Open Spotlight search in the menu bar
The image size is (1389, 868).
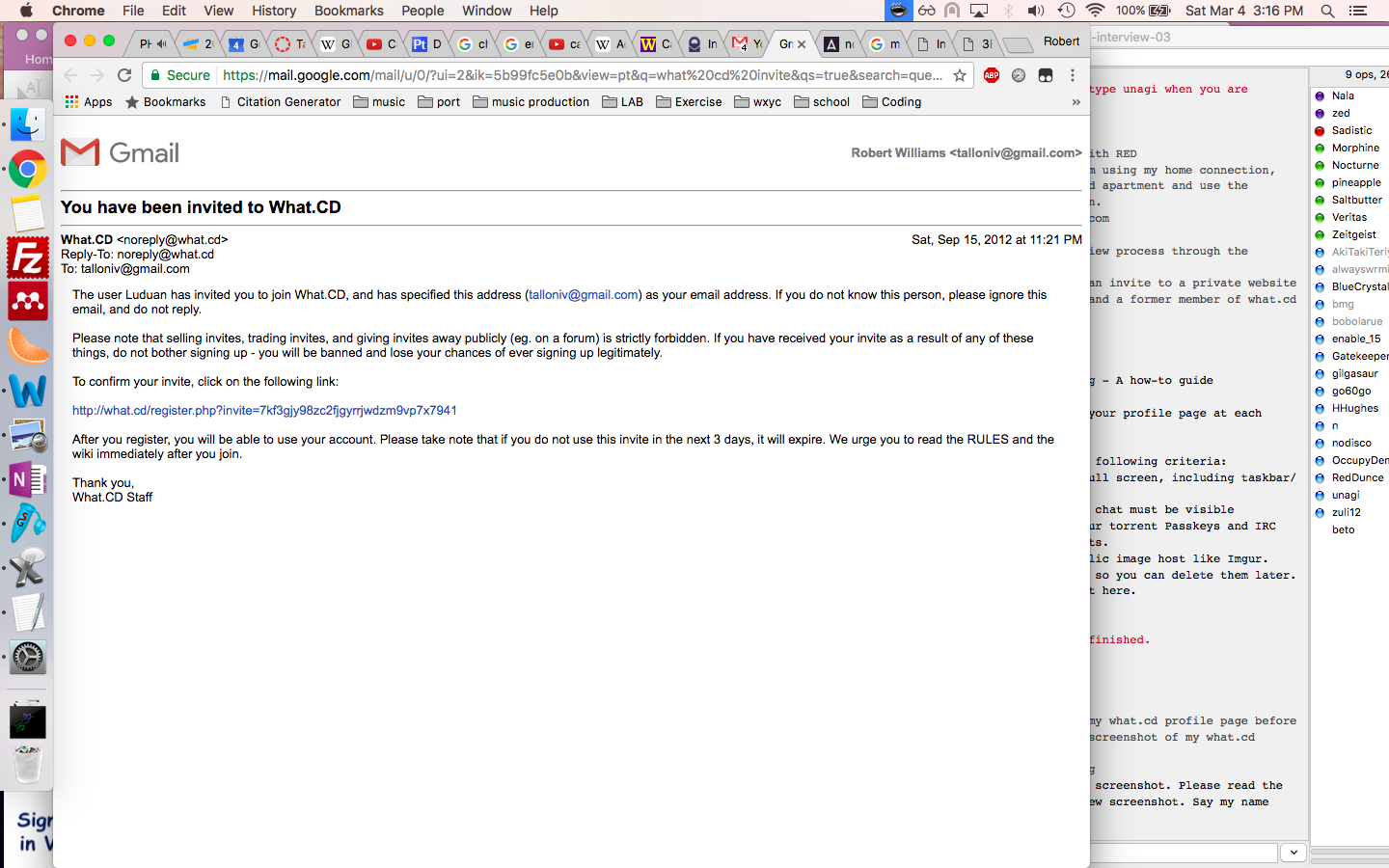[x=1327, y=11]
